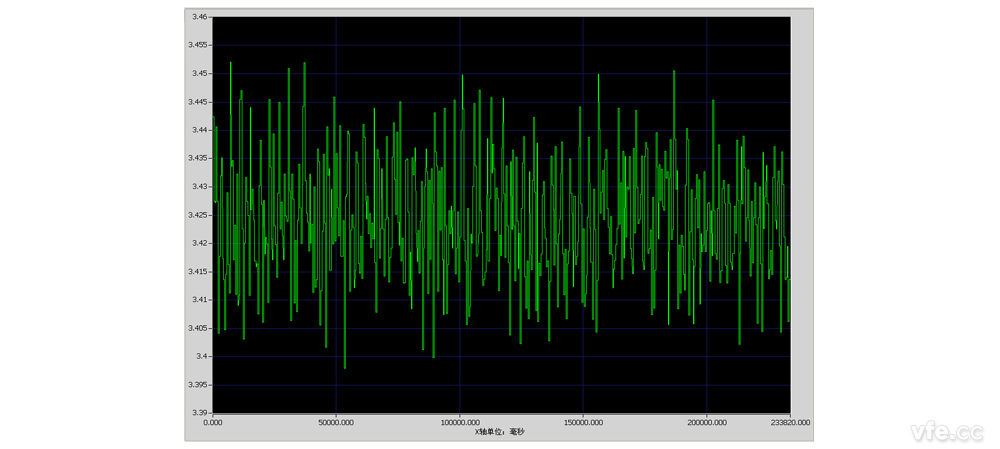Select the 3.45 y-axis tick label
1000x449 pixels.
200,73
